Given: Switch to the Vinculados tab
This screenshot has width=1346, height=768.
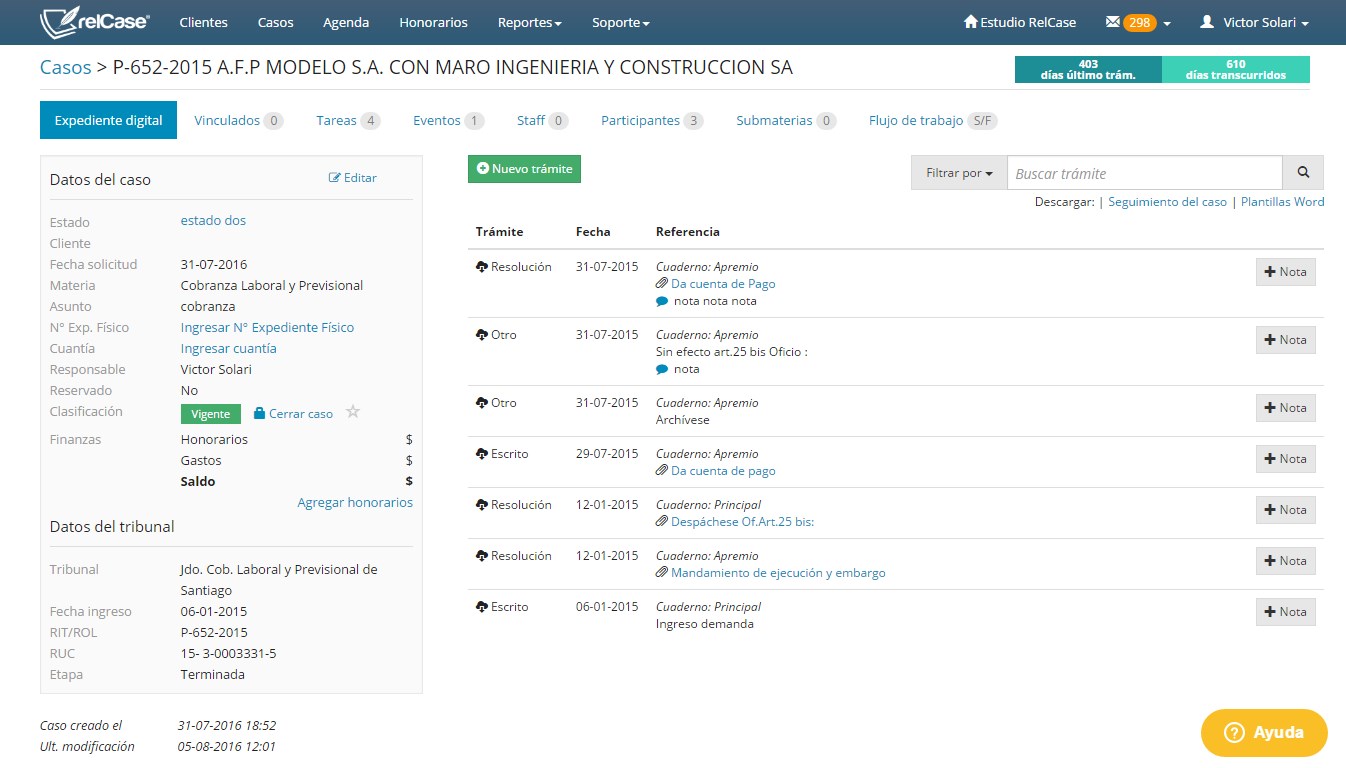Looking at the screenshot, I should pyautogui.click(x=238, y=120).
